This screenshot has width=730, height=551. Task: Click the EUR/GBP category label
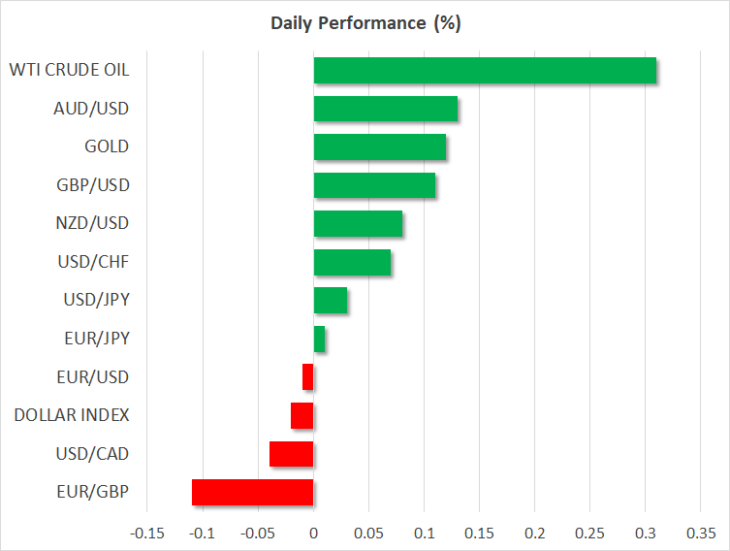pos(93,492)
